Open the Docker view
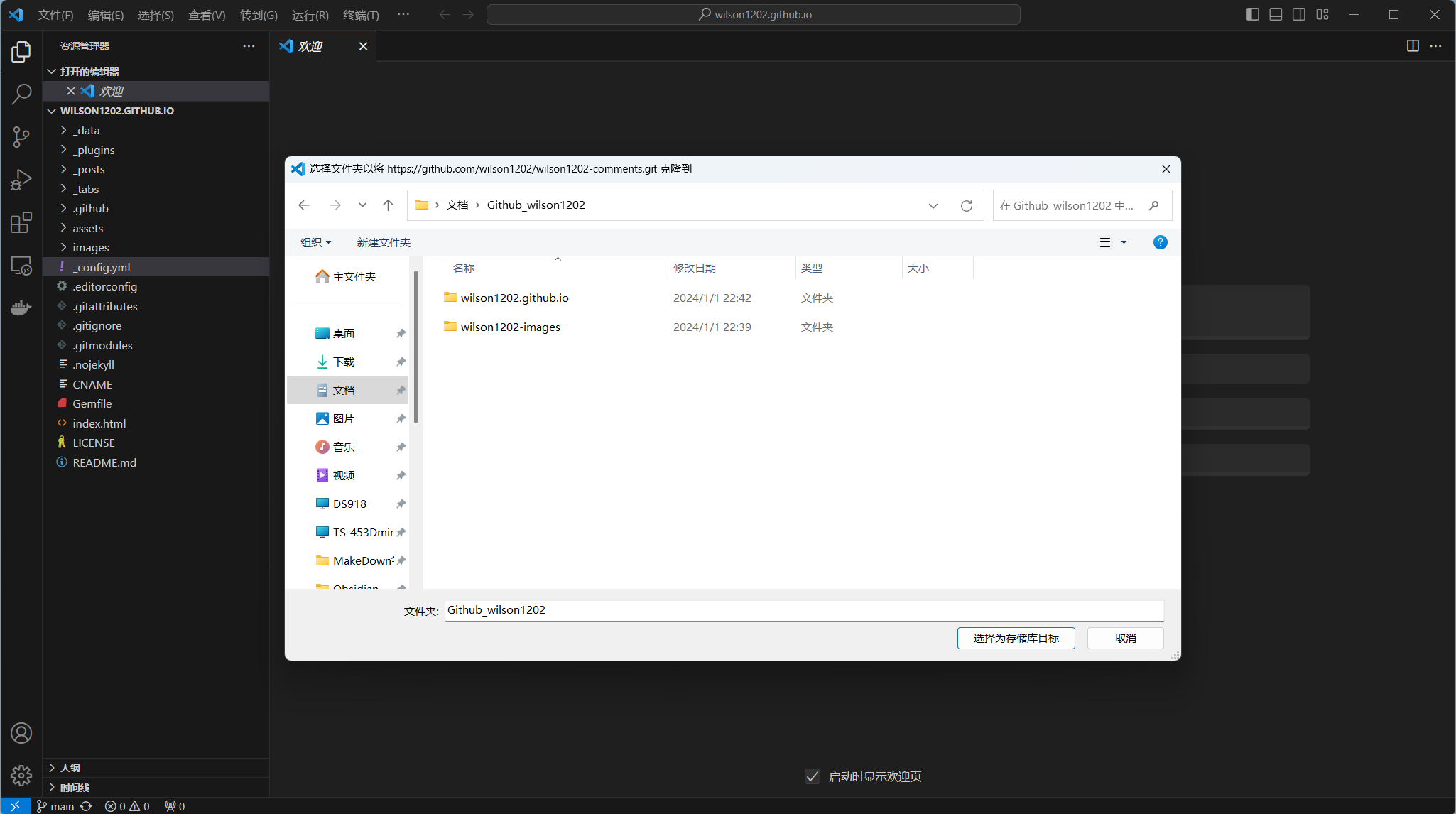 [x=21, y=308]
